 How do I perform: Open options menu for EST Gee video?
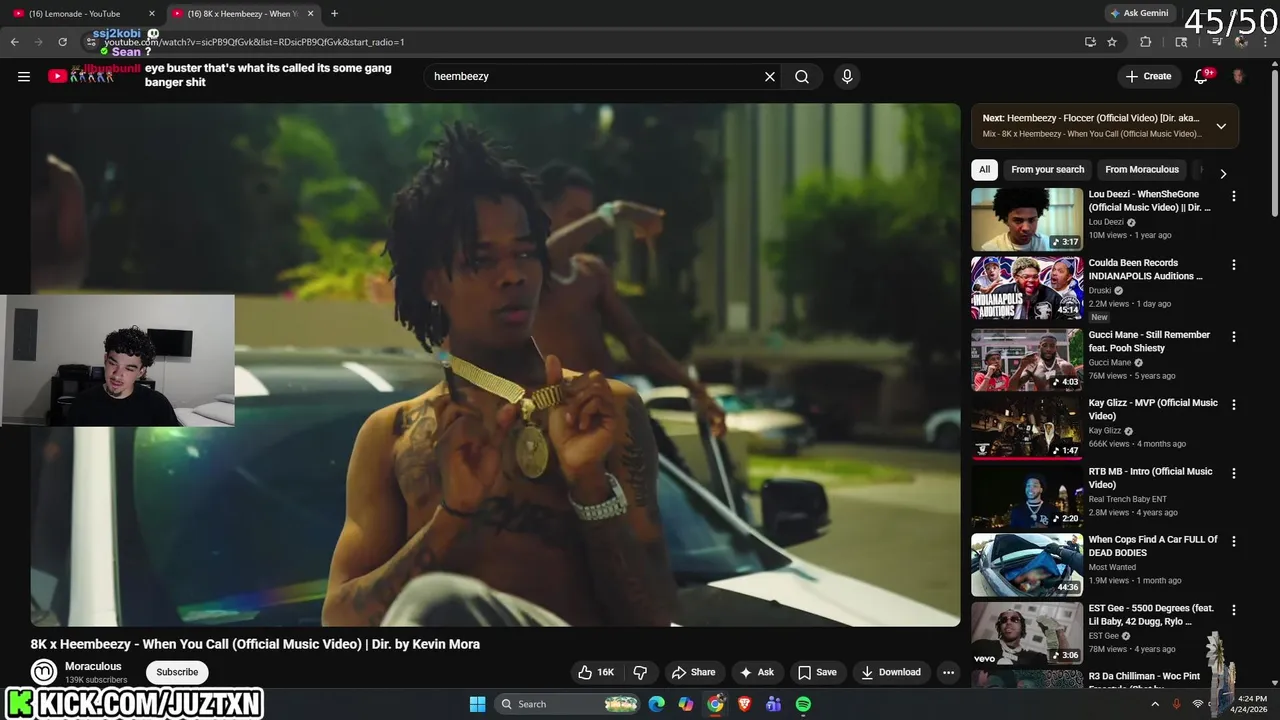click(1233, 610)
